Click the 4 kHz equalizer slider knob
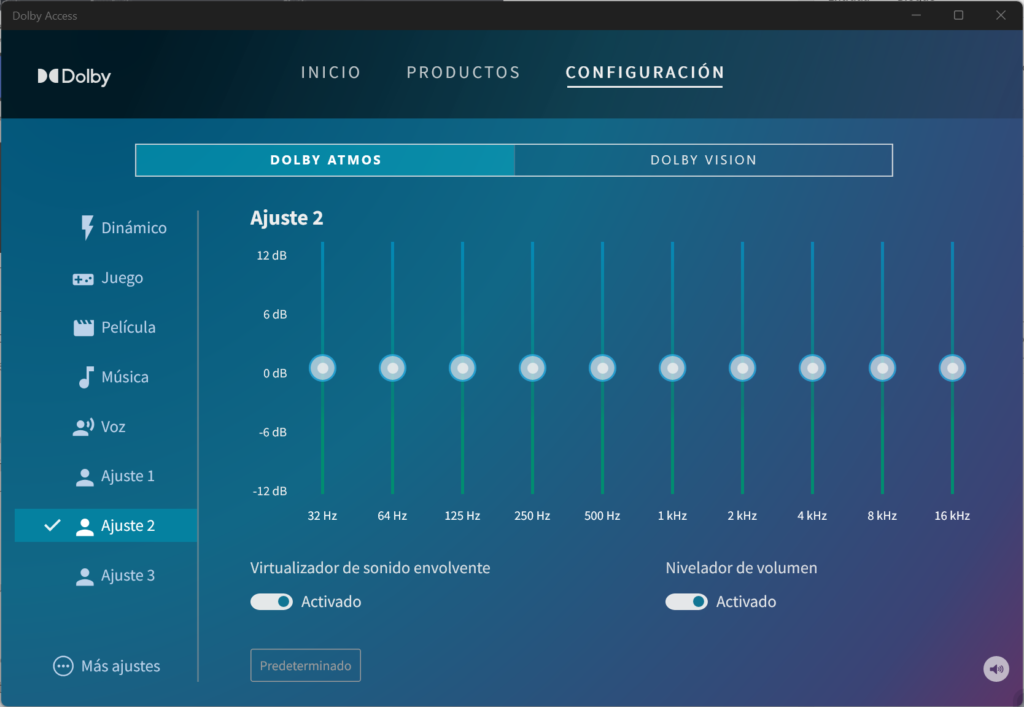The height and width of the screenshot is (707, 1024). tap(812, 368)
